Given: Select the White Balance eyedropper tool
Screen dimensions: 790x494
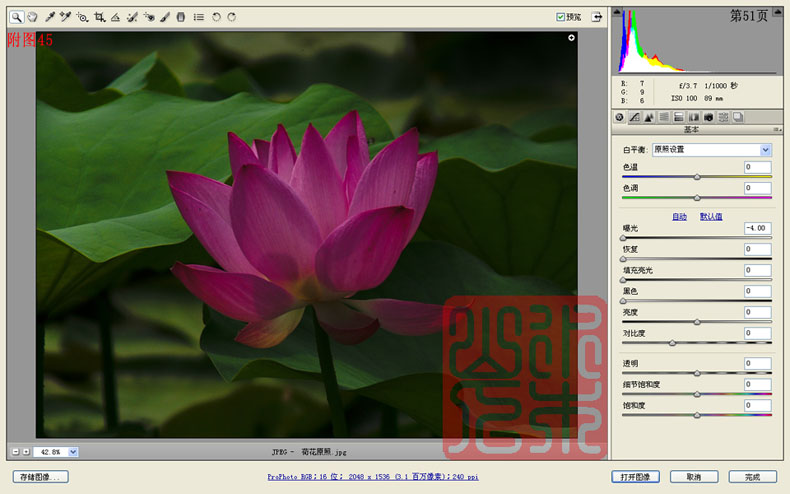Looking at the screenshot, I should point(49,17).
